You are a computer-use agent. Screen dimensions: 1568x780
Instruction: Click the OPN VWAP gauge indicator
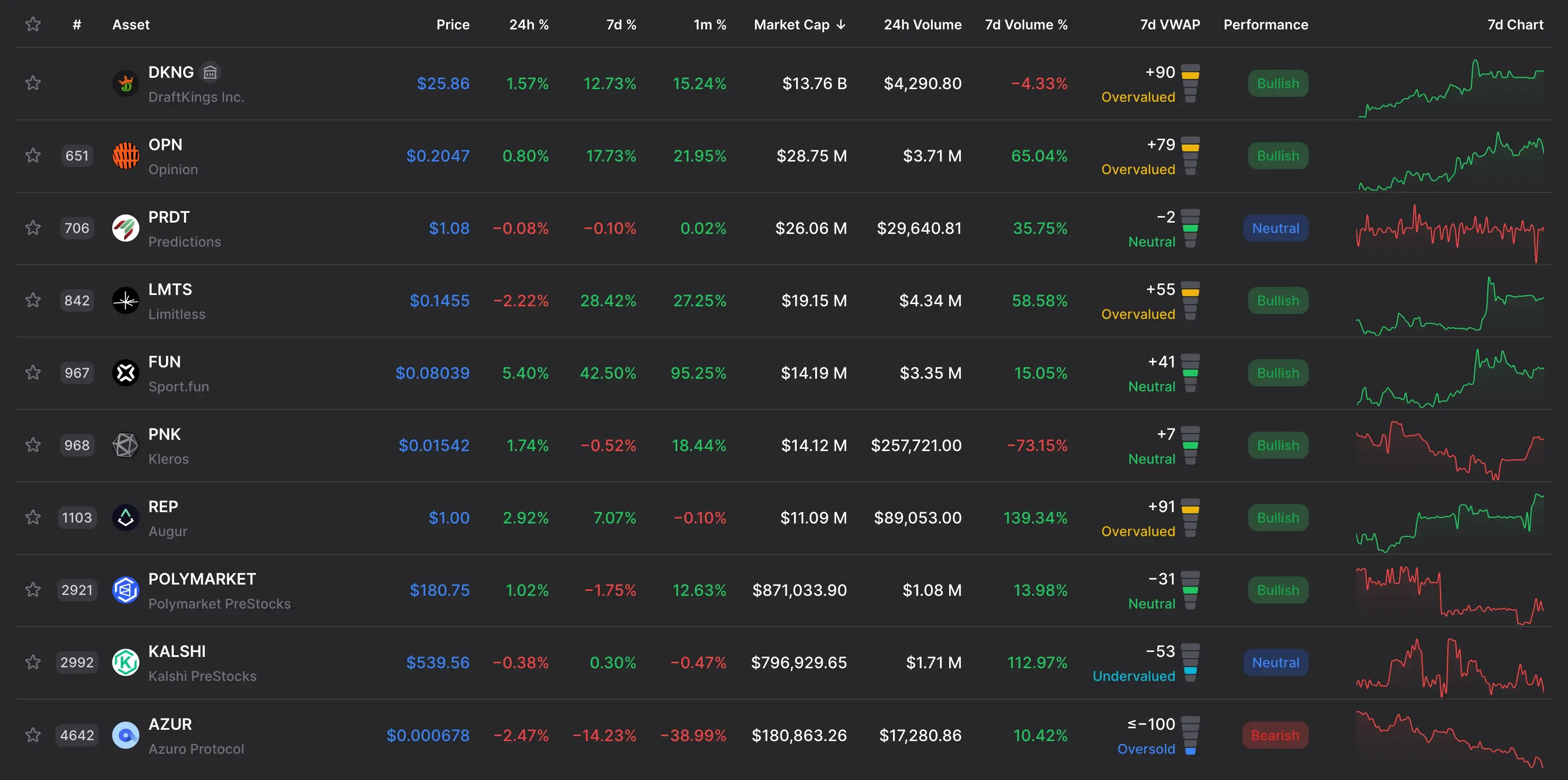pos(1190,156)
